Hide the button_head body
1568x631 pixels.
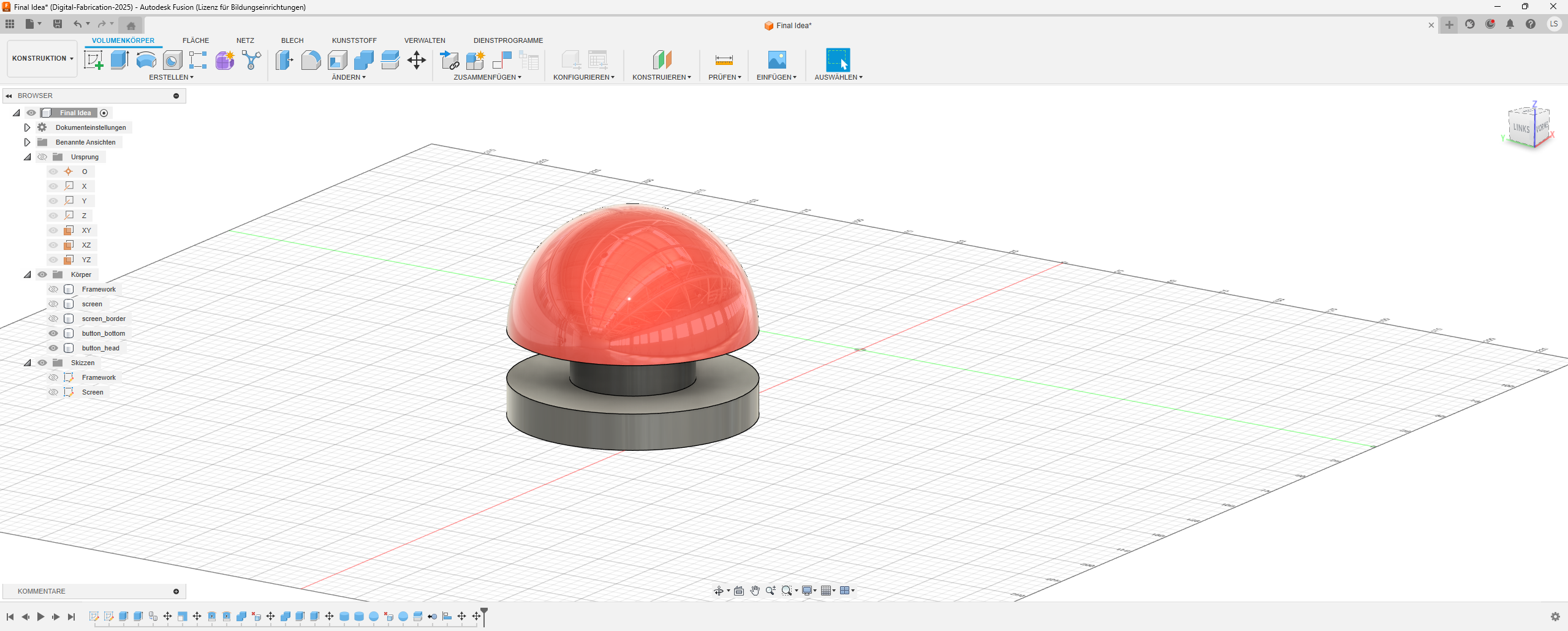(53, 348)
